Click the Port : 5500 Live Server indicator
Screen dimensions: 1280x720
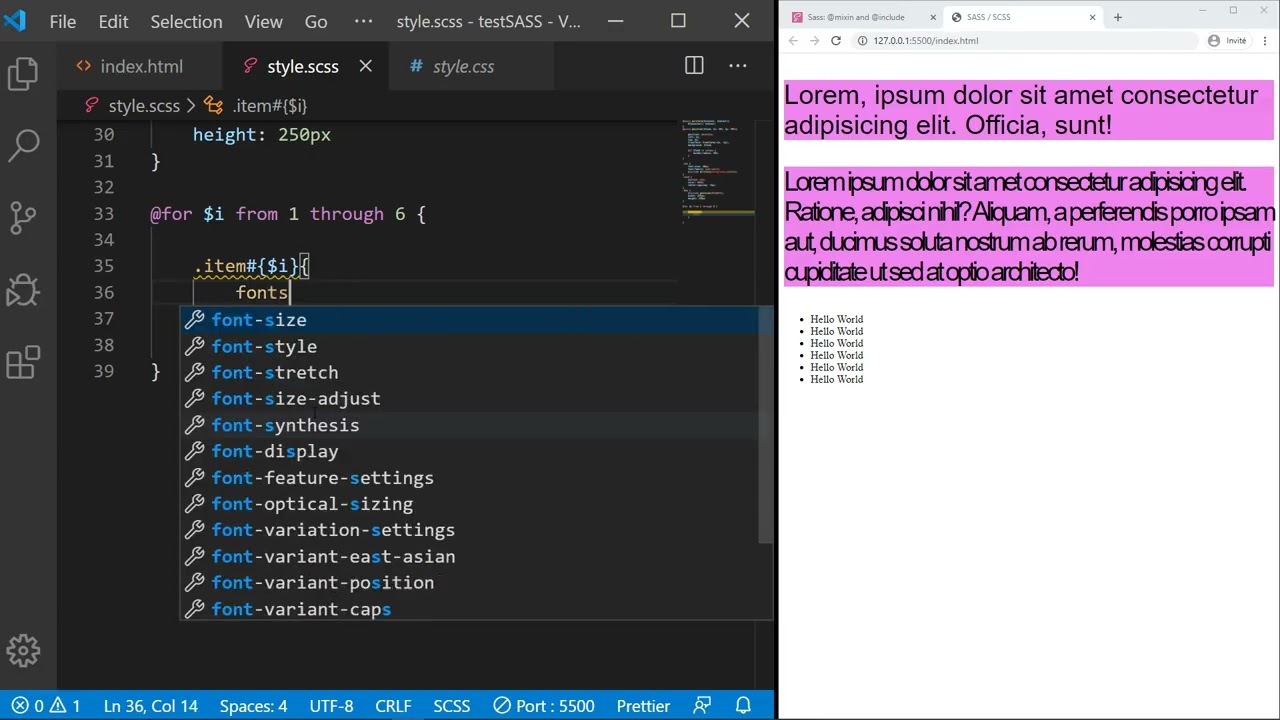click(x=544, y=706)
